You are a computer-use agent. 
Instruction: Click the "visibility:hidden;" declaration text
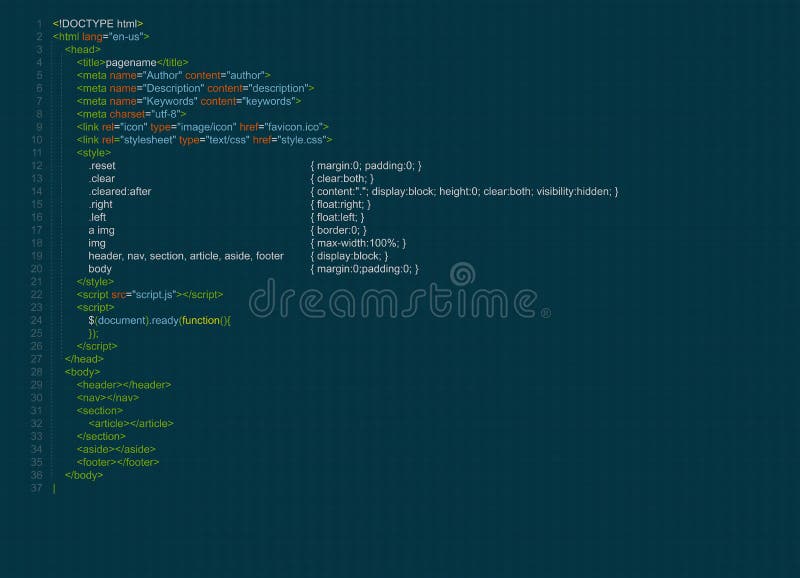[x=574, y=192]
